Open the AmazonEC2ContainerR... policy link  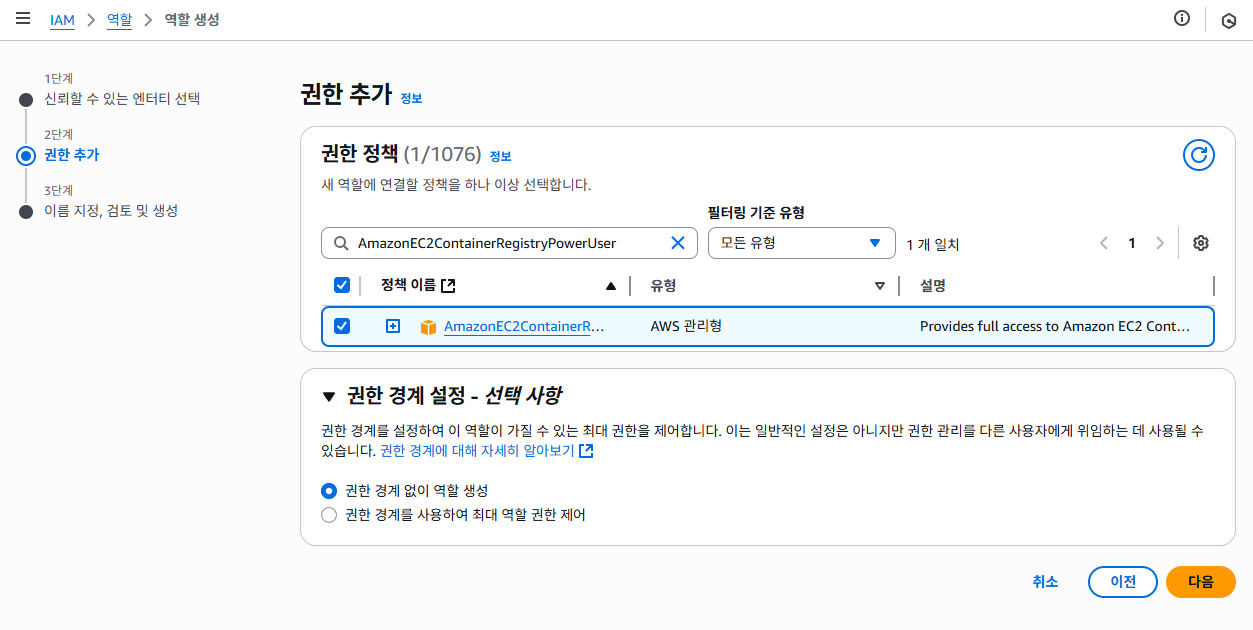(x=524, y=327)
